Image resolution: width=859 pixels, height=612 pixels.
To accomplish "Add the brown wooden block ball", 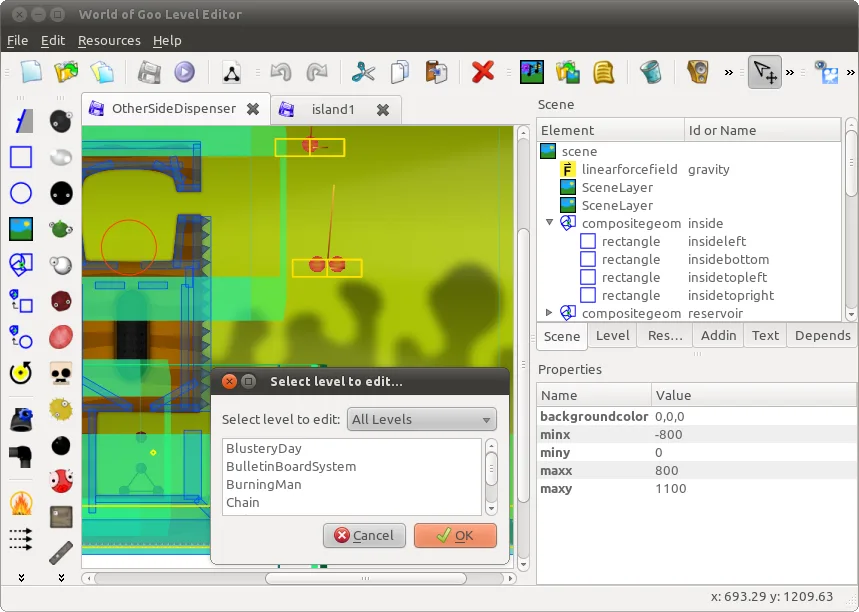I will [61, 517].
